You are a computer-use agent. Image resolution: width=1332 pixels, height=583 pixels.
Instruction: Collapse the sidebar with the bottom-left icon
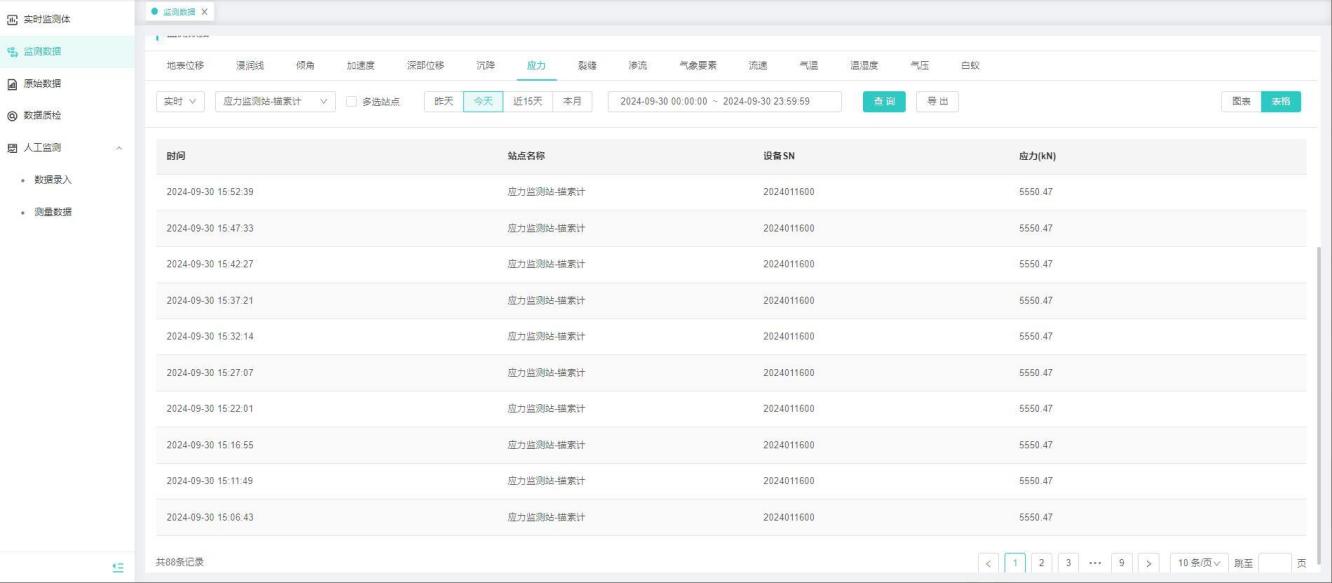point(118,567)
